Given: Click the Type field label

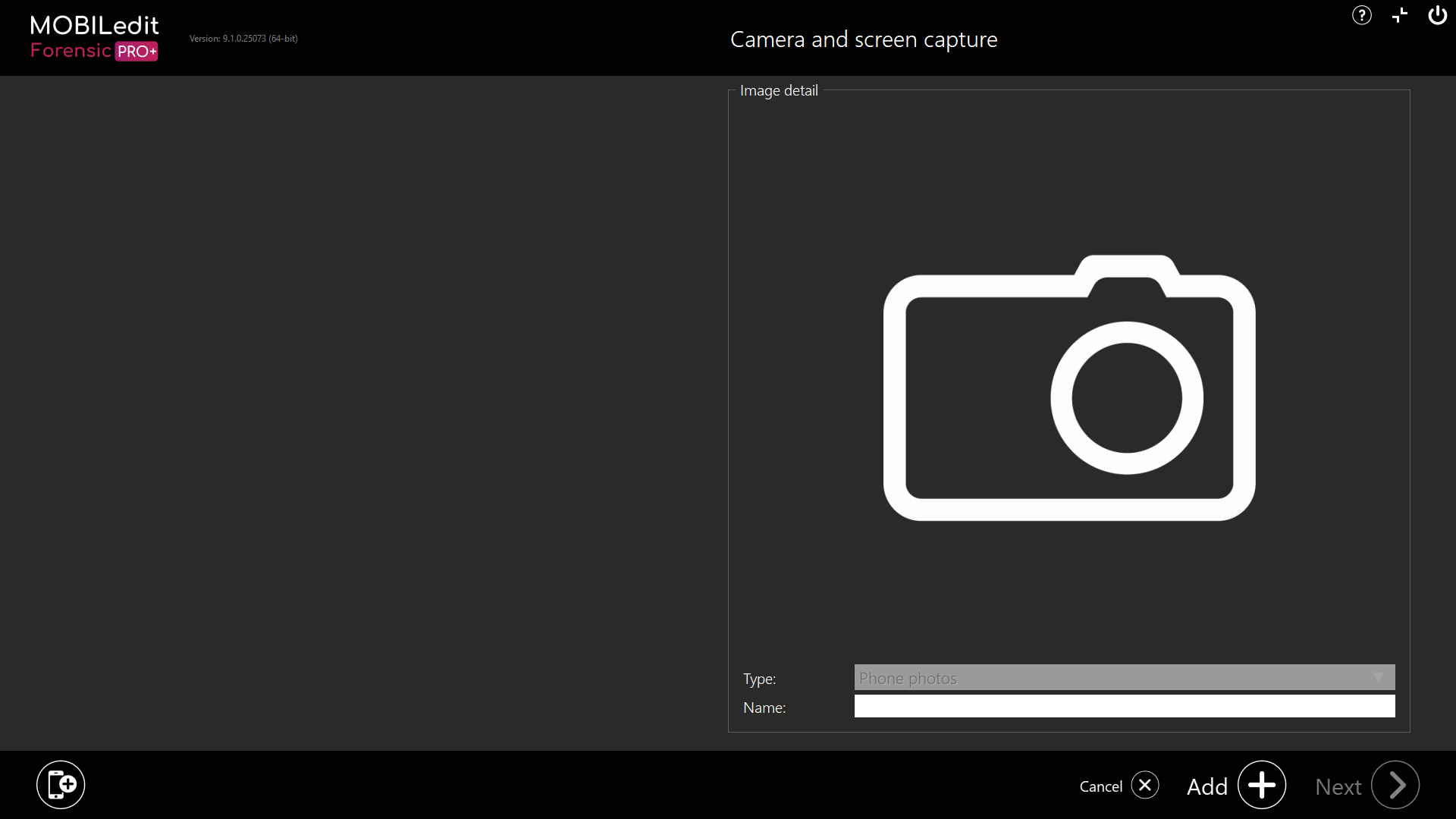Looking at the screenshot, I should (x=759, y=679).
